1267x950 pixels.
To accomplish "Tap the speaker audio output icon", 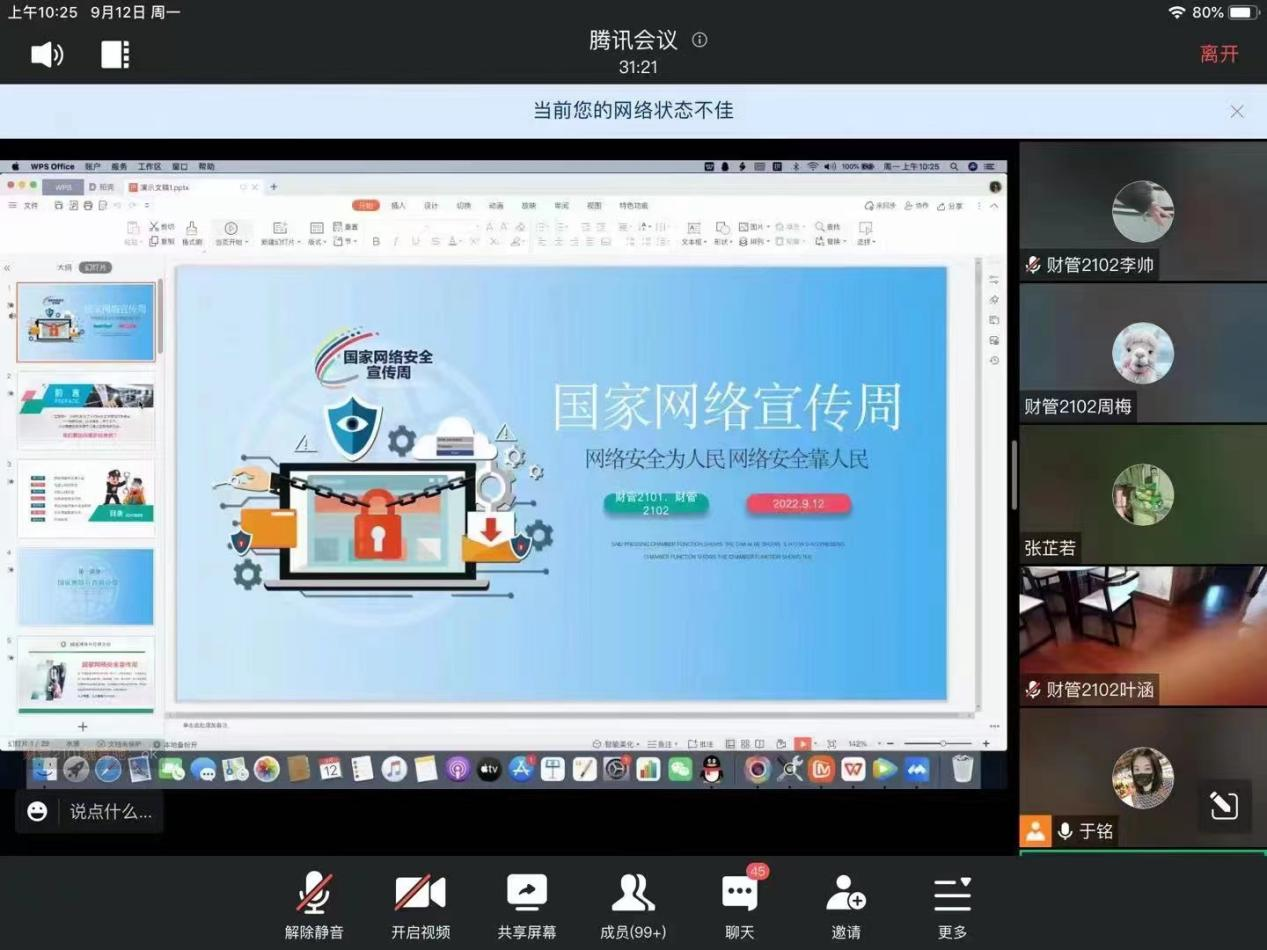I will pos(47,54).
